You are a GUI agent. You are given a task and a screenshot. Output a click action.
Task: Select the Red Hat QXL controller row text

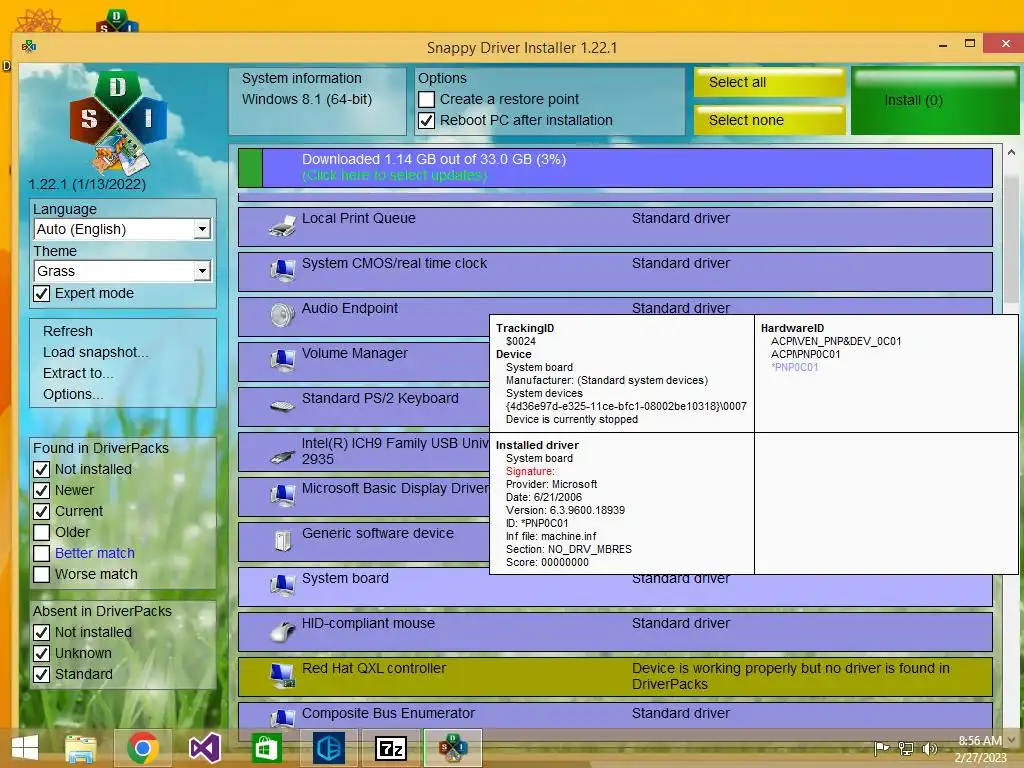coord(374,669)
